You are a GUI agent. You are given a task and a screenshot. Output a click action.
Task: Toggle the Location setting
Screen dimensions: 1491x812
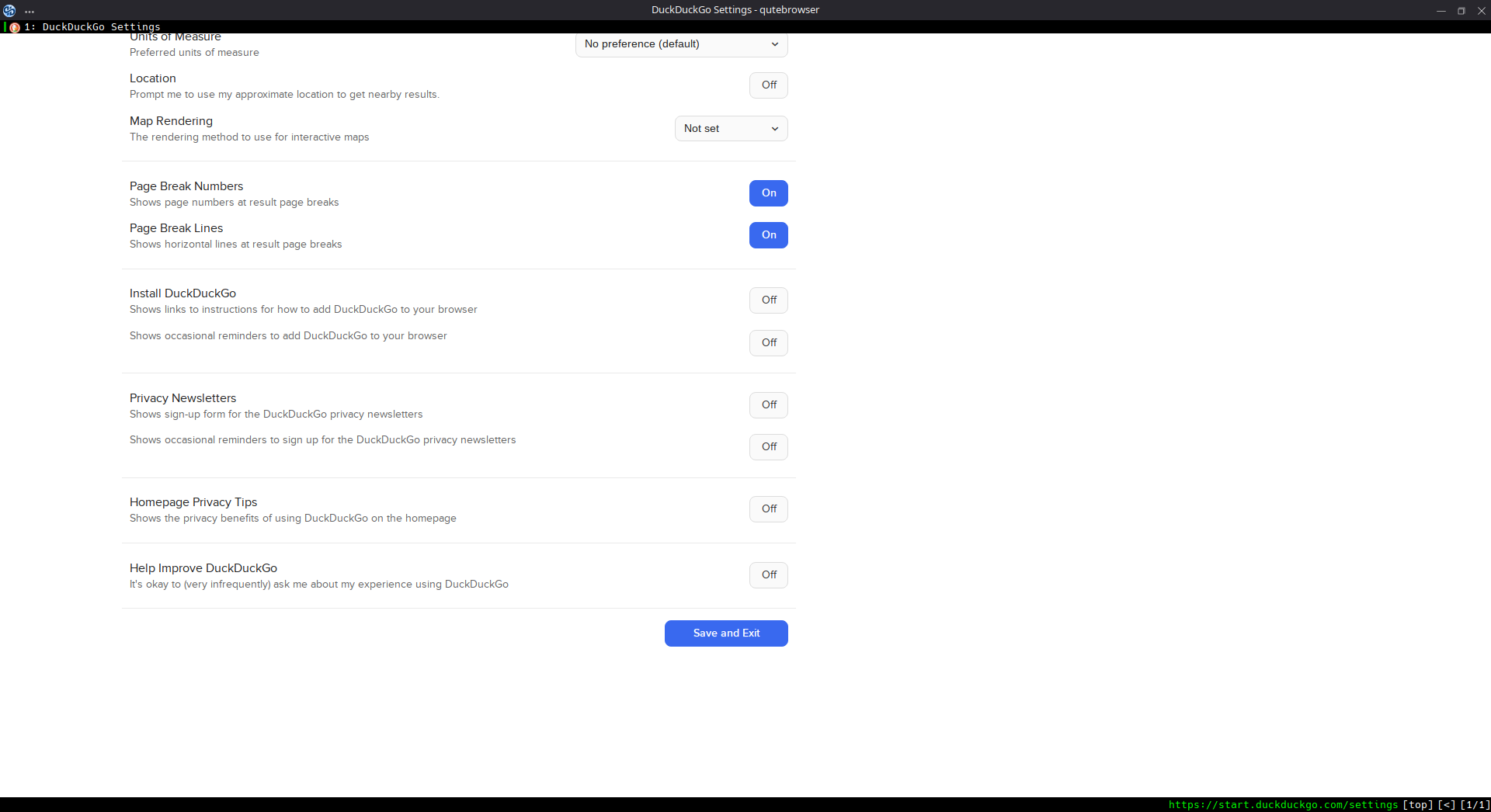(x=769, y=85)
